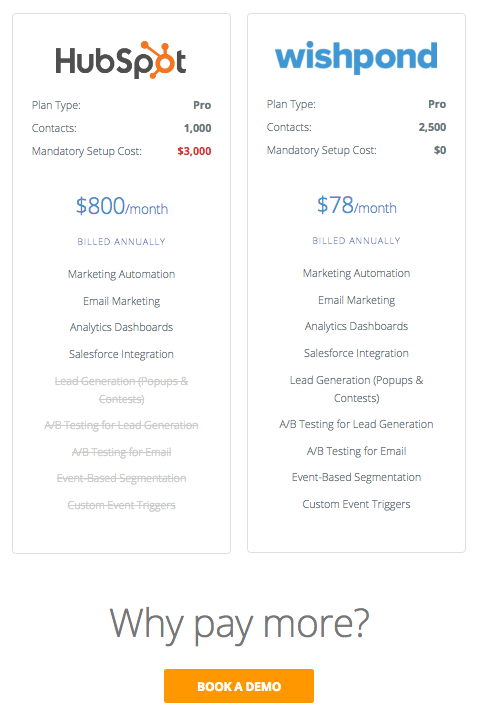Click the Book a Demo button
The image size is (478, 720).
(239, 686)
